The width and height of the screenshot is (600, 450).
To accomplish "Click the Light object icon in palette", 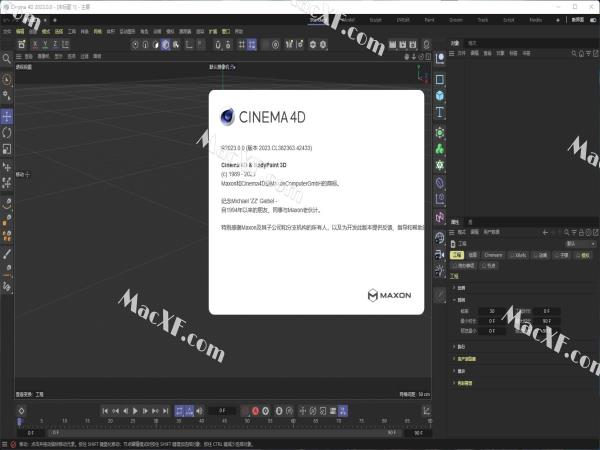I will tap(440, 273).
